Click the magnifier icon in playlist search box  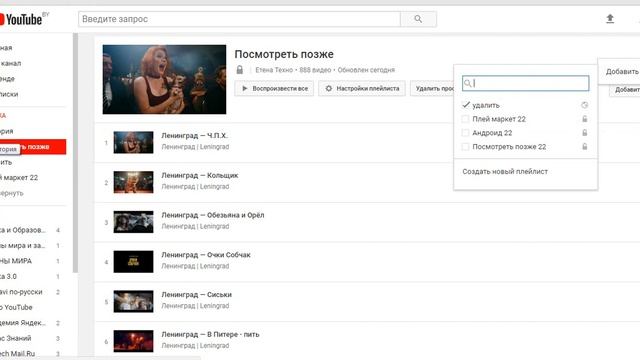click(468, 83)
